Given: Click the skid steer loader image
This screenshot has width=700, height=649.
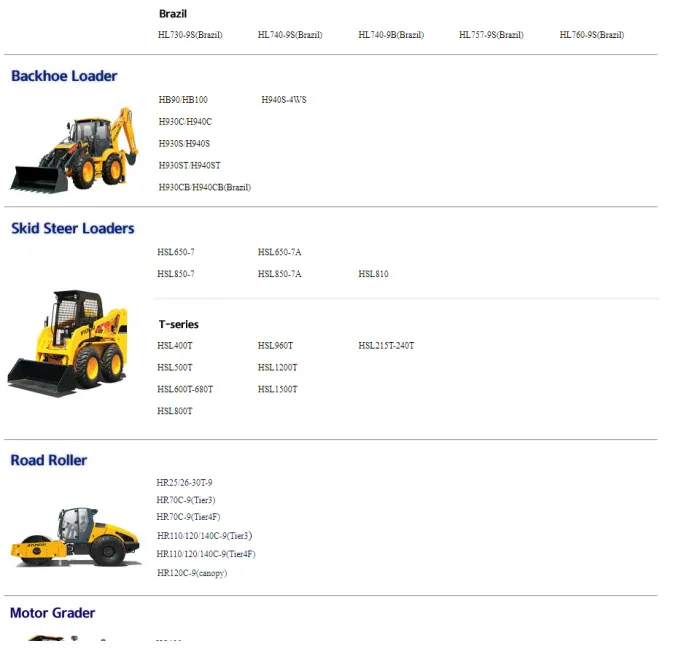Looking at the screenshot, I should click(67, 343).
